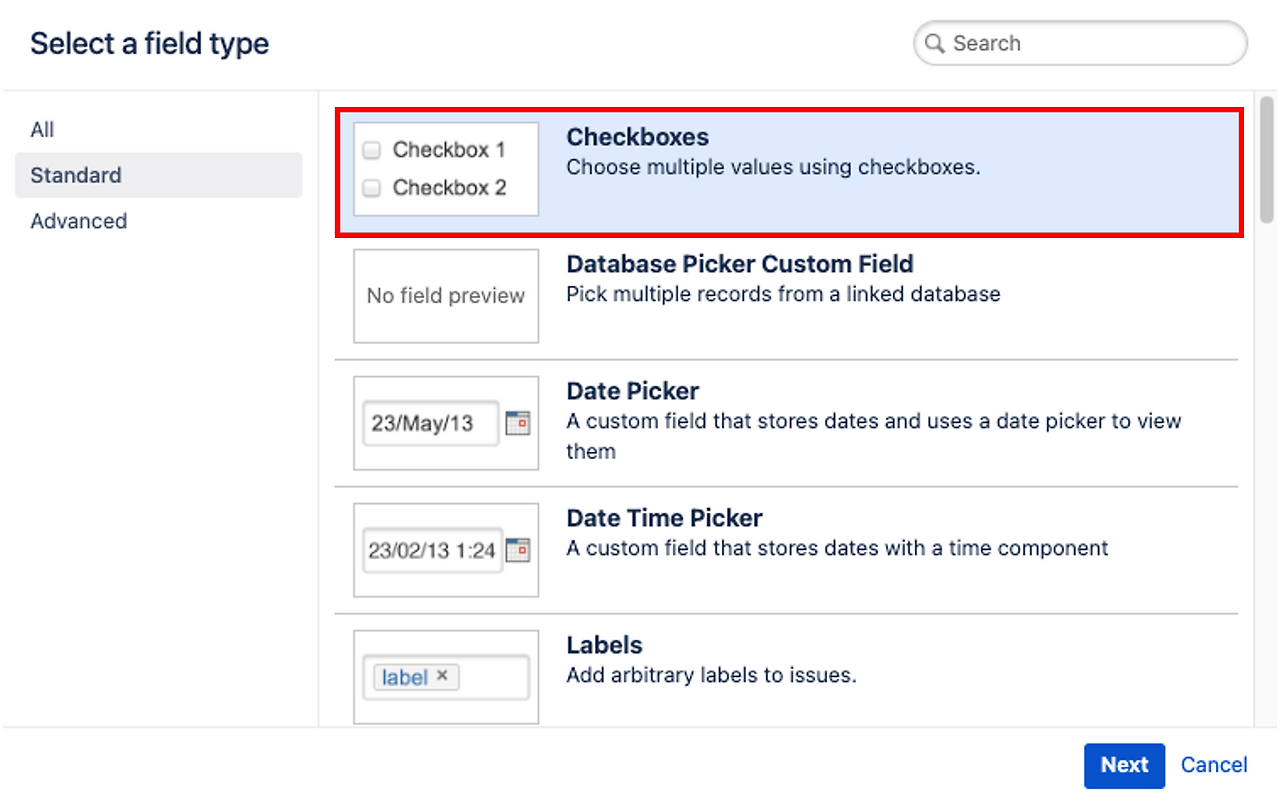Screen dimensions: 1280x805
Task: Click the No field preview thumbnail
Action: point(446,296)
